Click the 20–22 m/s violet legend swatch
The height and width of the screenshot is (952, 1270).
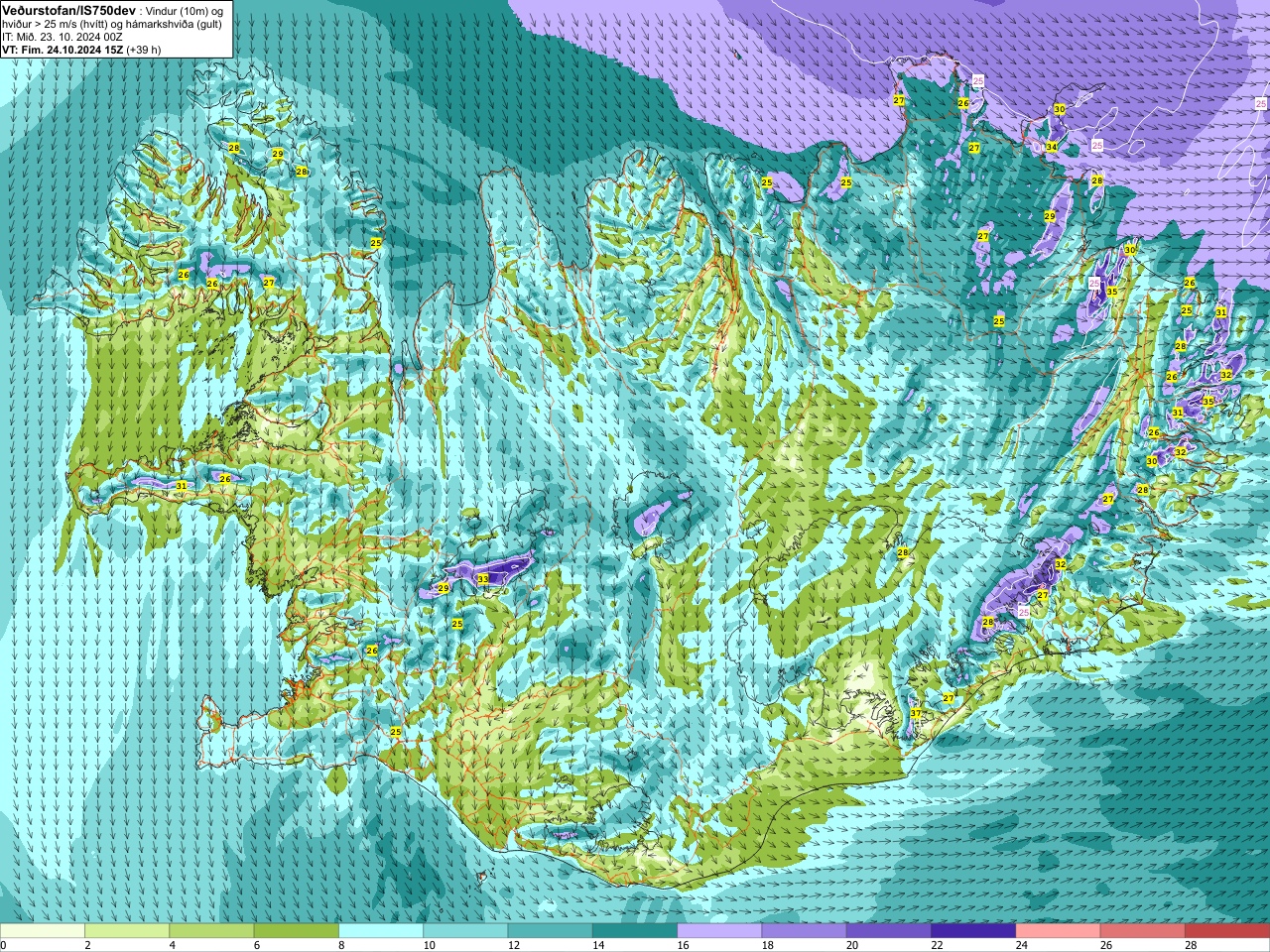click(x=889, y=930)
